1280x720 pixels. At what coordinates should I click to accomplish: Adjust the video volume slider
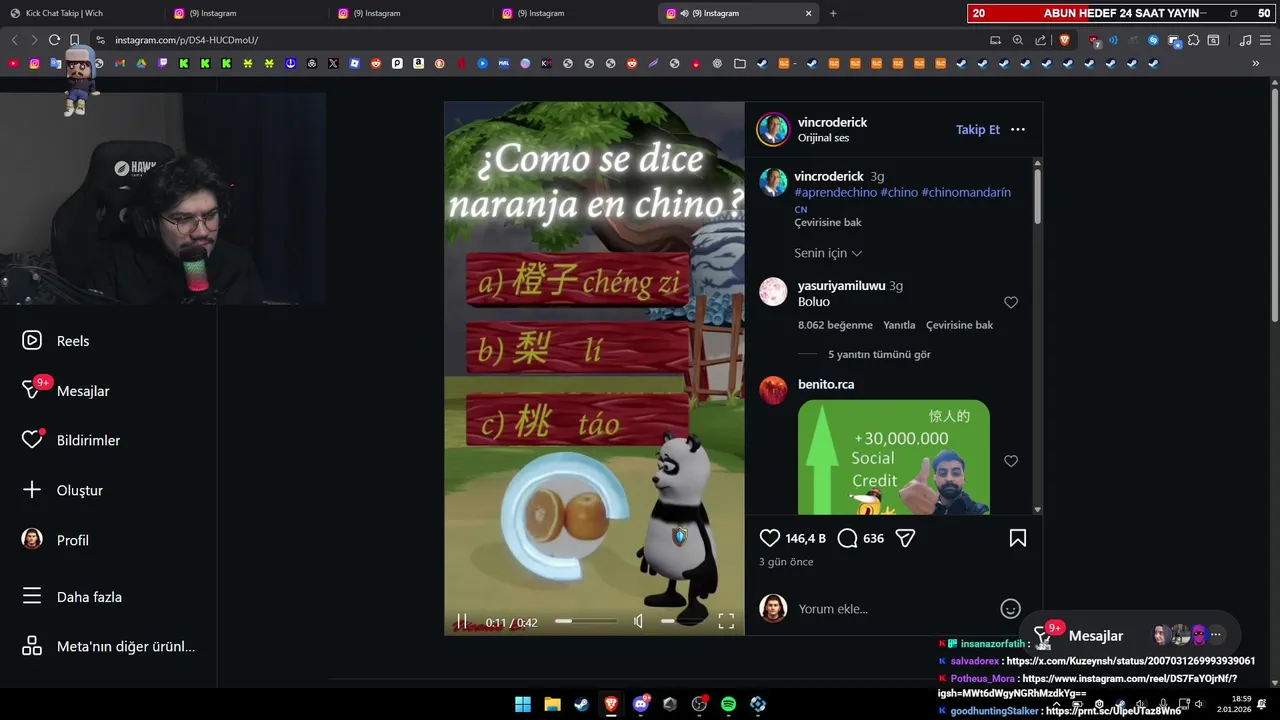(x=684, y=621)
